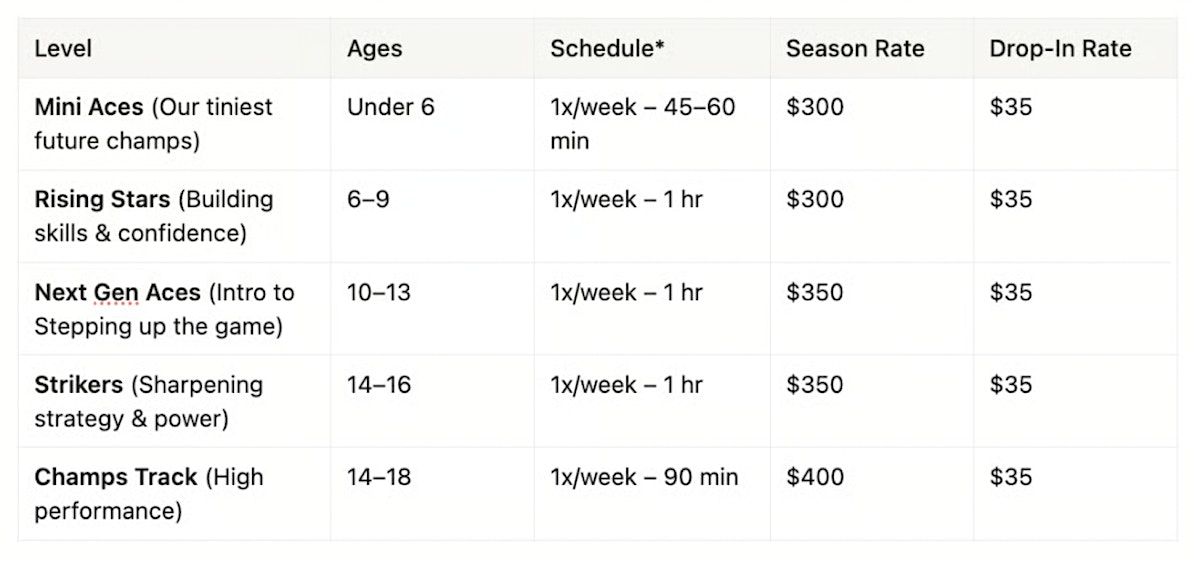Select the 14–16 ages cell
The height and width of the screenshot is (568, 1200).
[379, 385]
